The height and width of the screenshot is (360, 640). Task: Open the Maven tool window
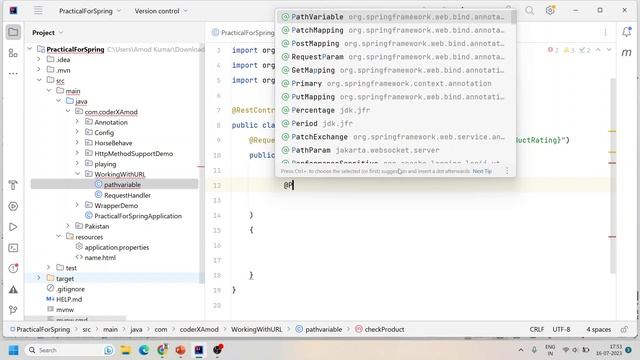point(627,53)
